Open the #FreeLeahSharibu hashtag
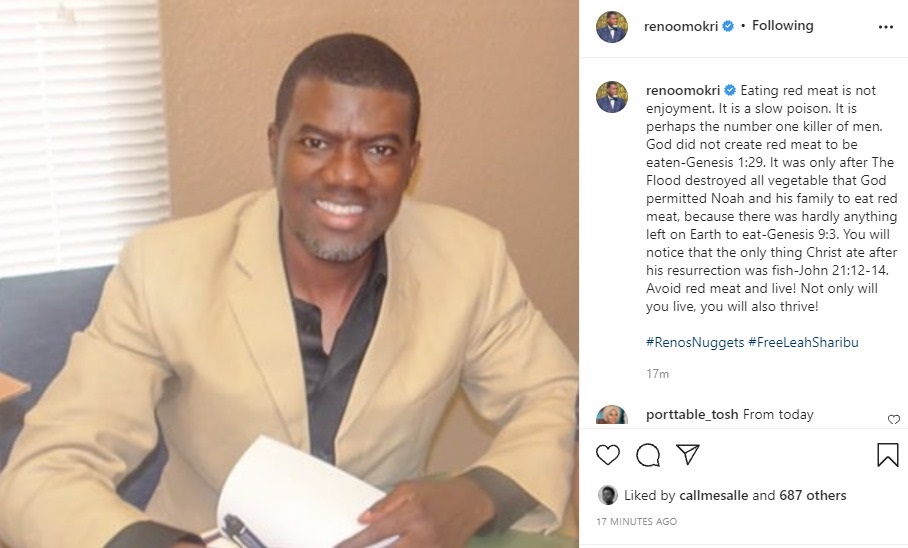Viewport: 908px width, 548px height. click(803, 342)
